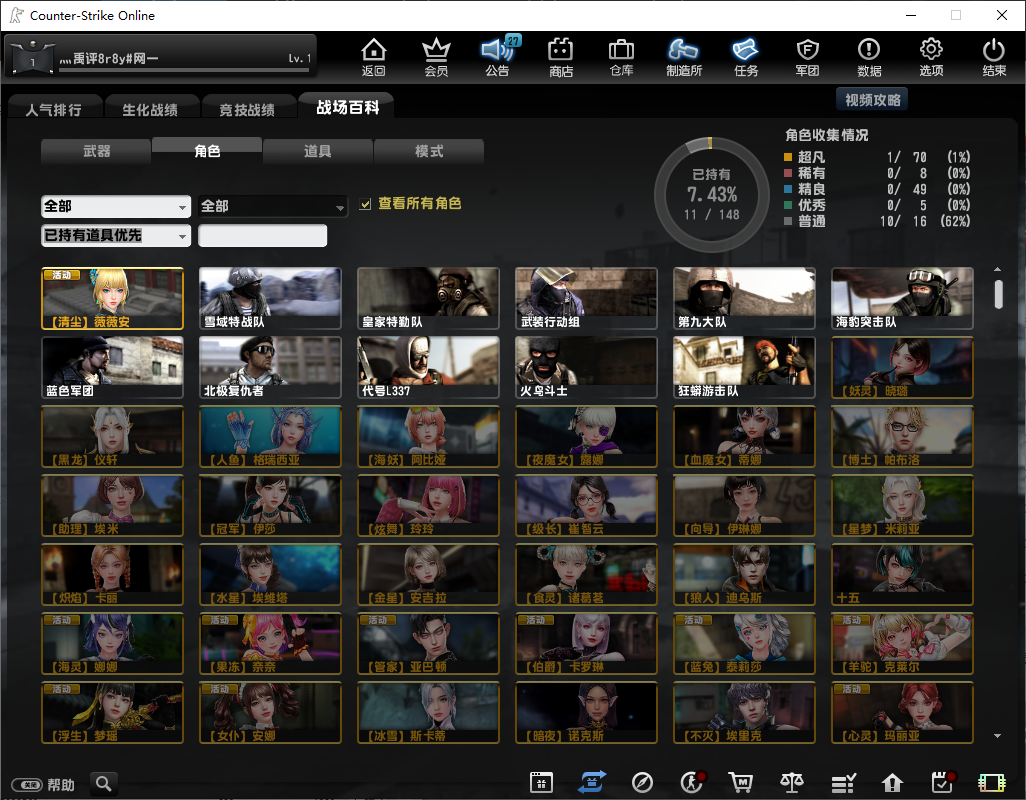Click the character list scrollbar thumb
The height and width of the screenshot is (800, 1026).
tap(998, 294)
